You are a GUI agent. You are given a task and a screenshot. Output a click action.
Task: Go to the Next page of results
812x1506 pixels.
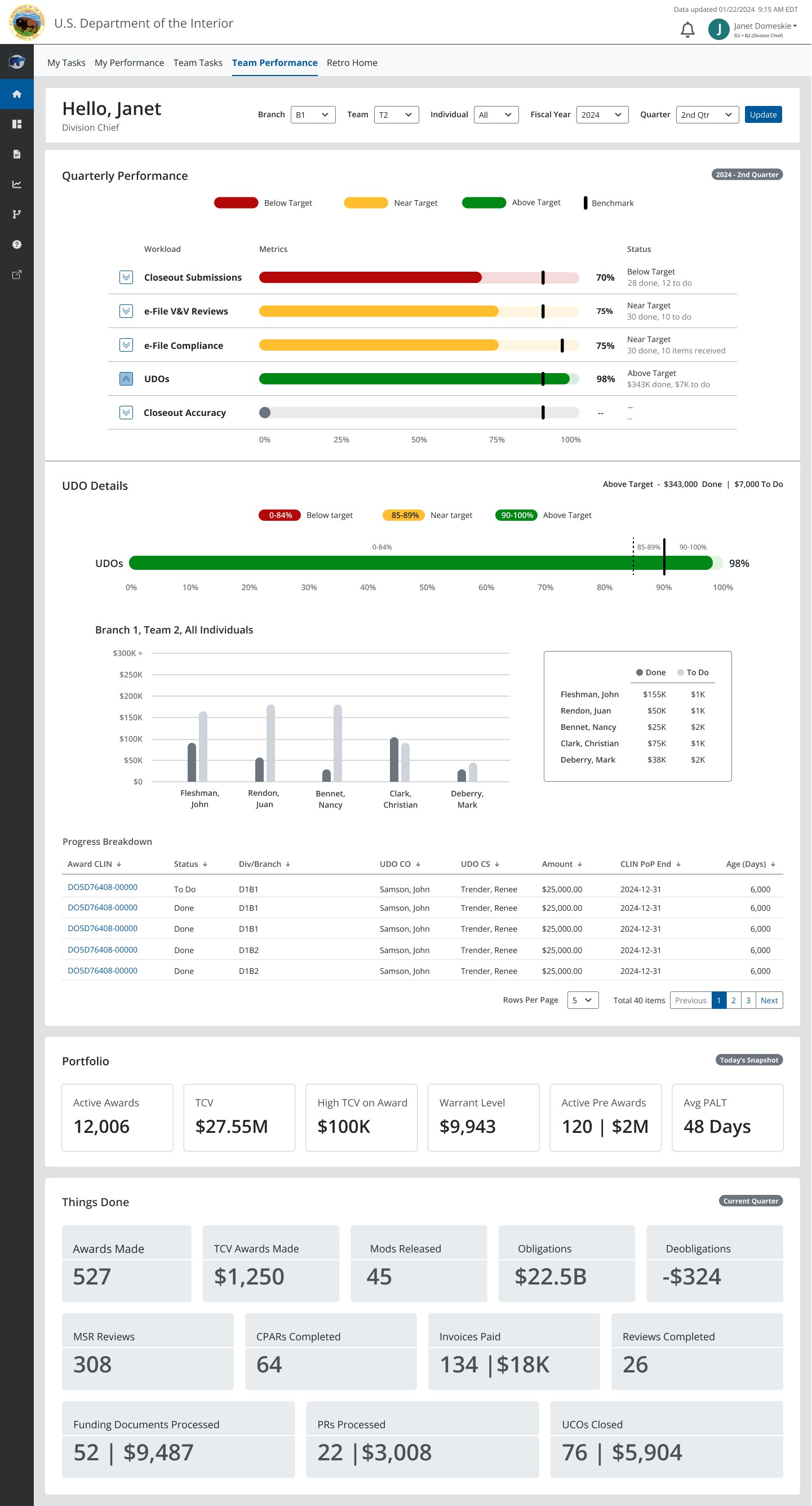[770, 1000]
